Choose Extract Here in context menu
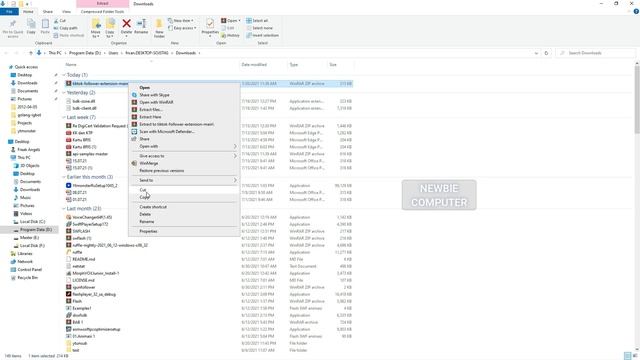The height and width of the screenshot is (360, 640). pyautogui.click(x=150, y=117)
